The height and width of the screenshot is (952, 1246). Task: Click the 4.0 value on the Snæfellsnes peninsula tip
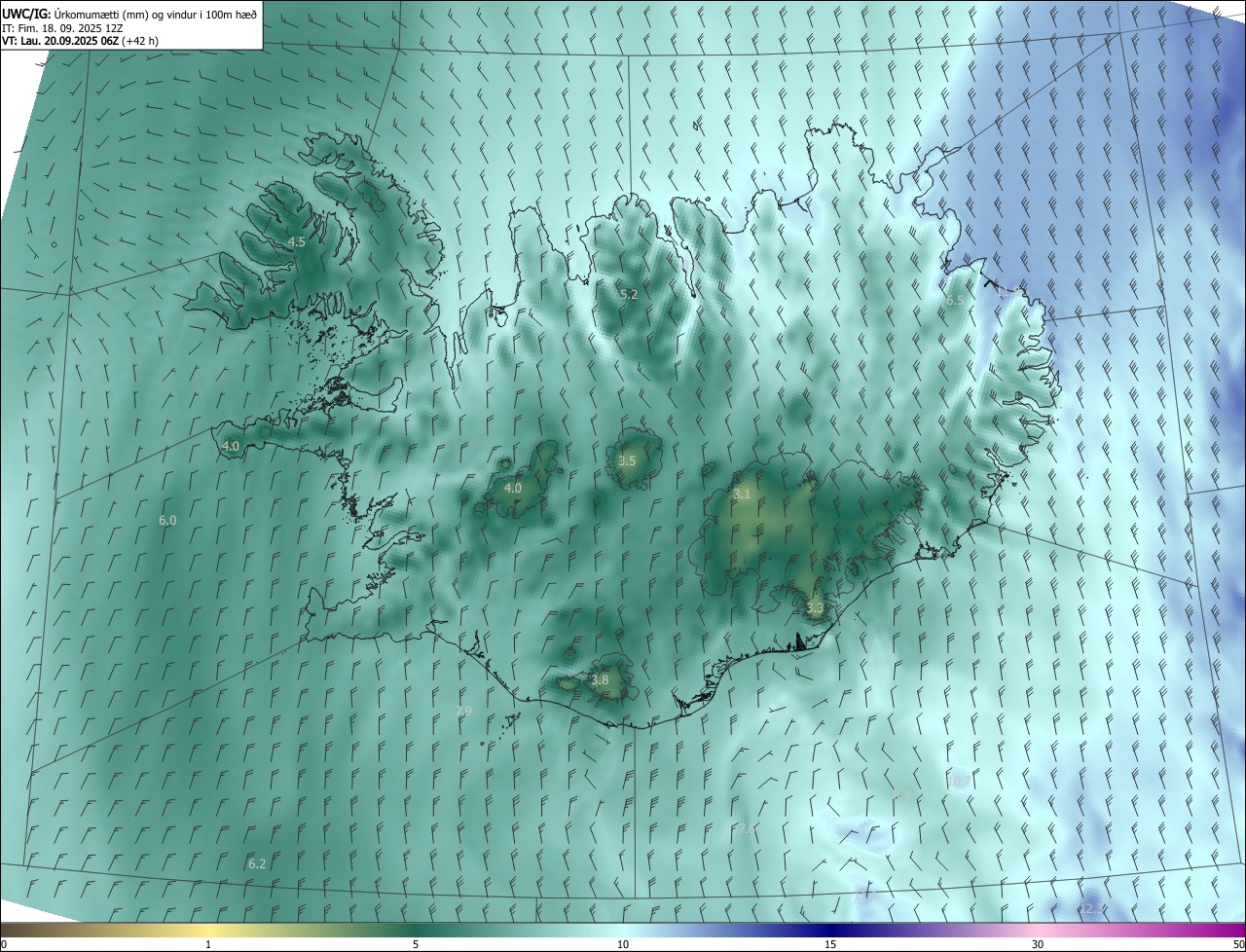pyautogui.click(x=231, y=446)
